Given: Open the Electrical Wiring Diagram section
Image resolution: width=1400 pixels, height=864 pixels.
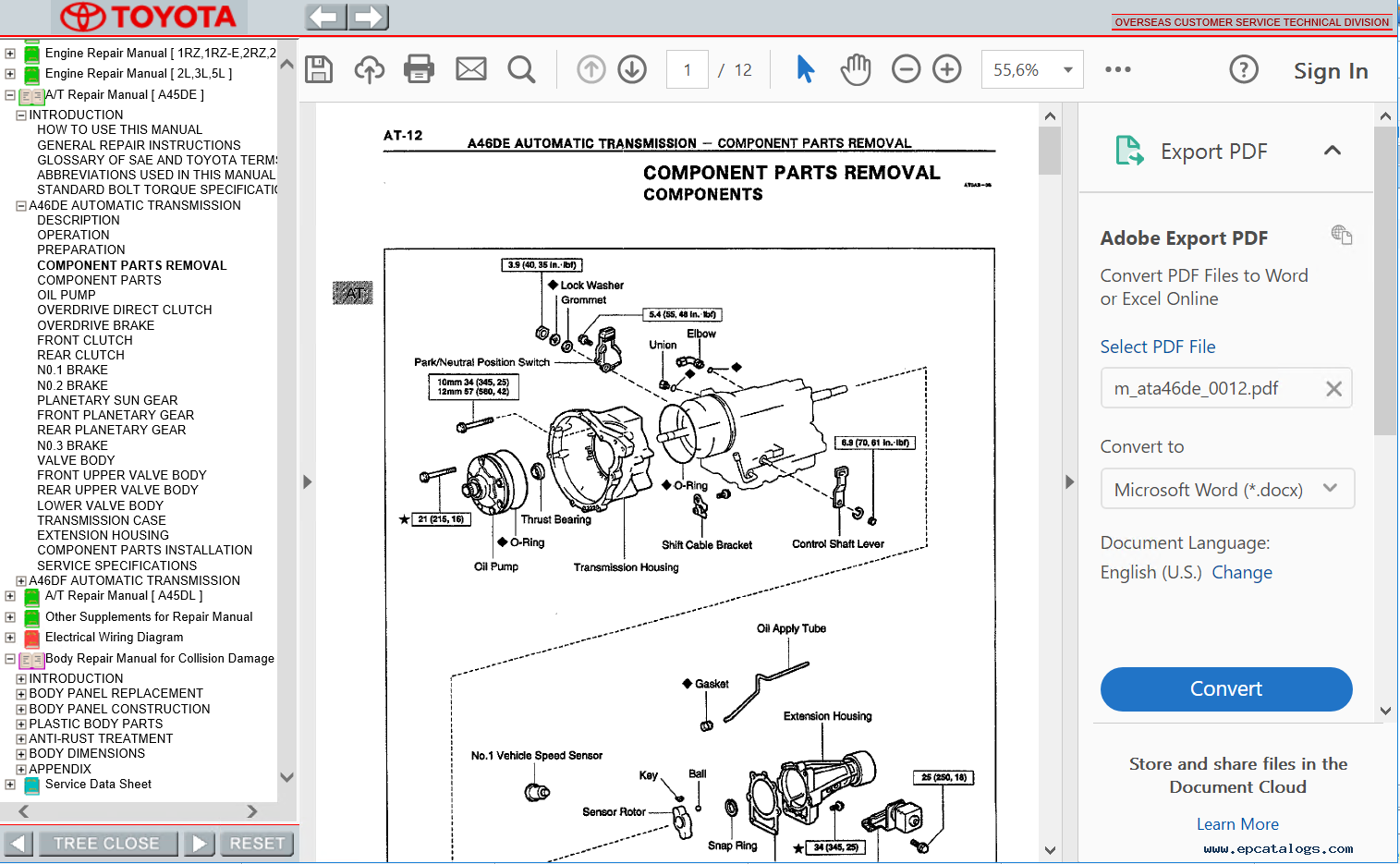Looking at the screenshot, I should [x=114, y=637].
